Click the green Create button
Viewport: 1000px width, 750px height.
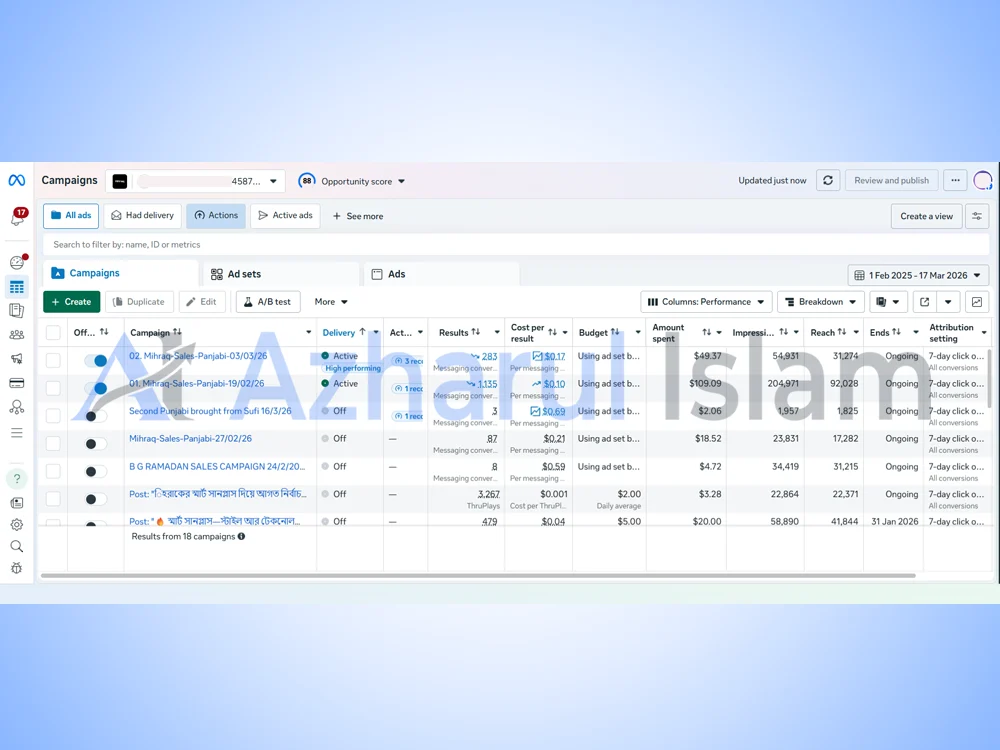(x=71, y=302)
